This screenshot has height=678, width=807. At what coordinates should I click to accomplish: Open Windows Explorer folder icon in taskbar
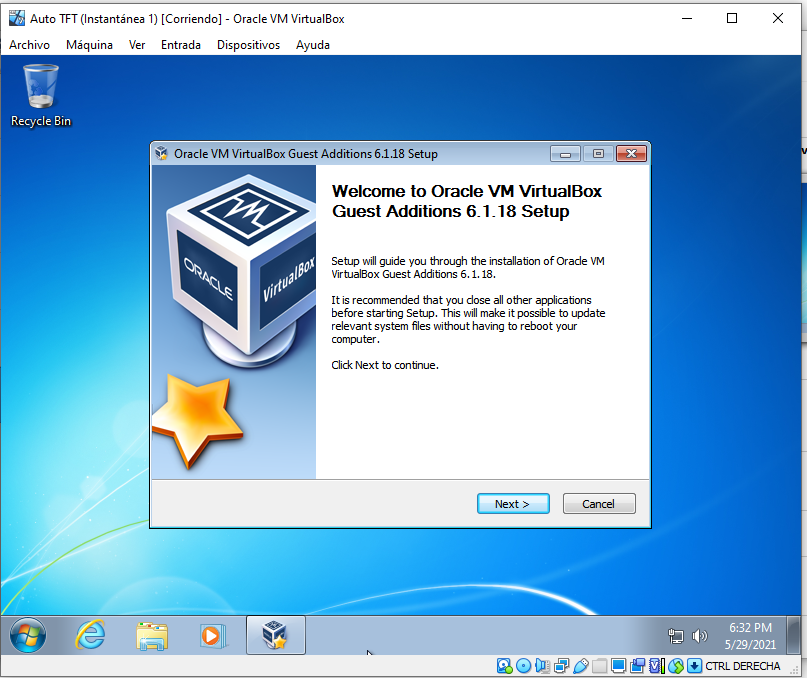click(x=152, y=635)
